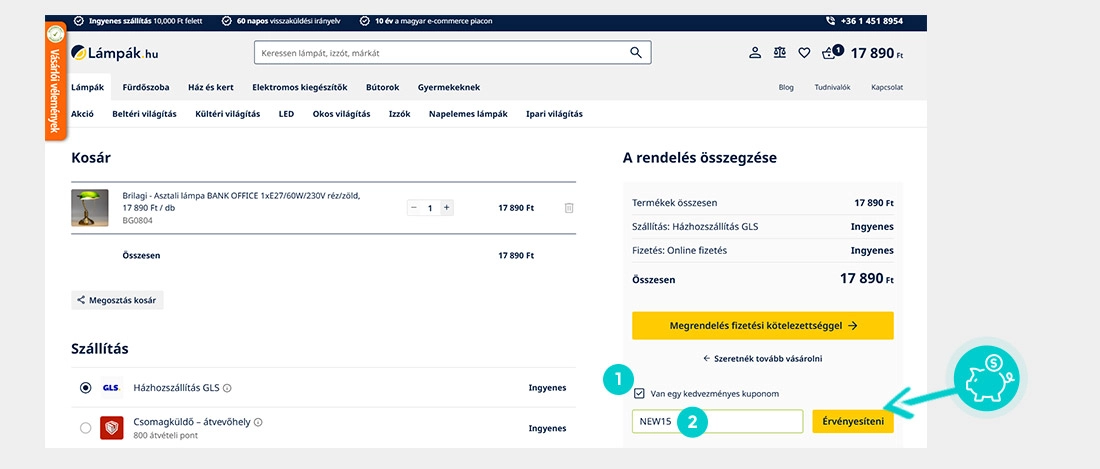Click the info icon beside Csomagküldő – átvevőhely
1100x469 pixels.
(259, 423)
